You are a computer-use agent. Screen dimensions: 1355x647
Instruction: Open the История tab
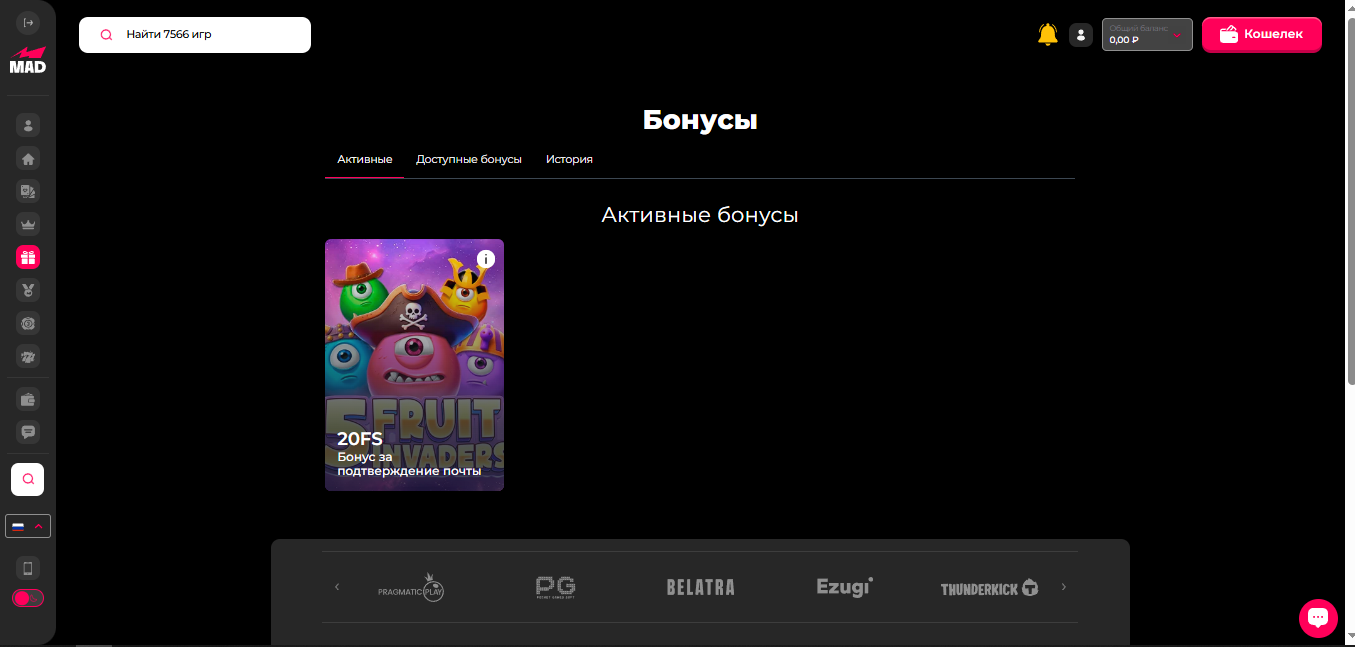(x=569, y=160)
